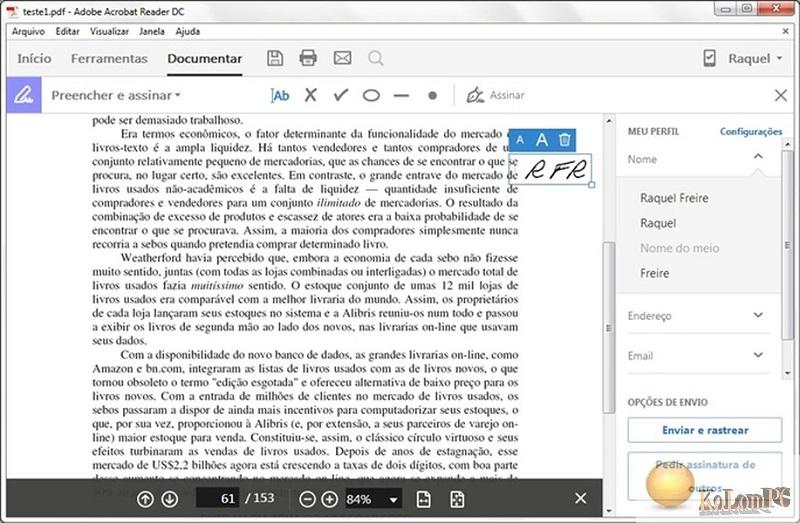This screenshot has width=800, height=523.
Task: Switch to the Início tab
Action: [34, 59]
